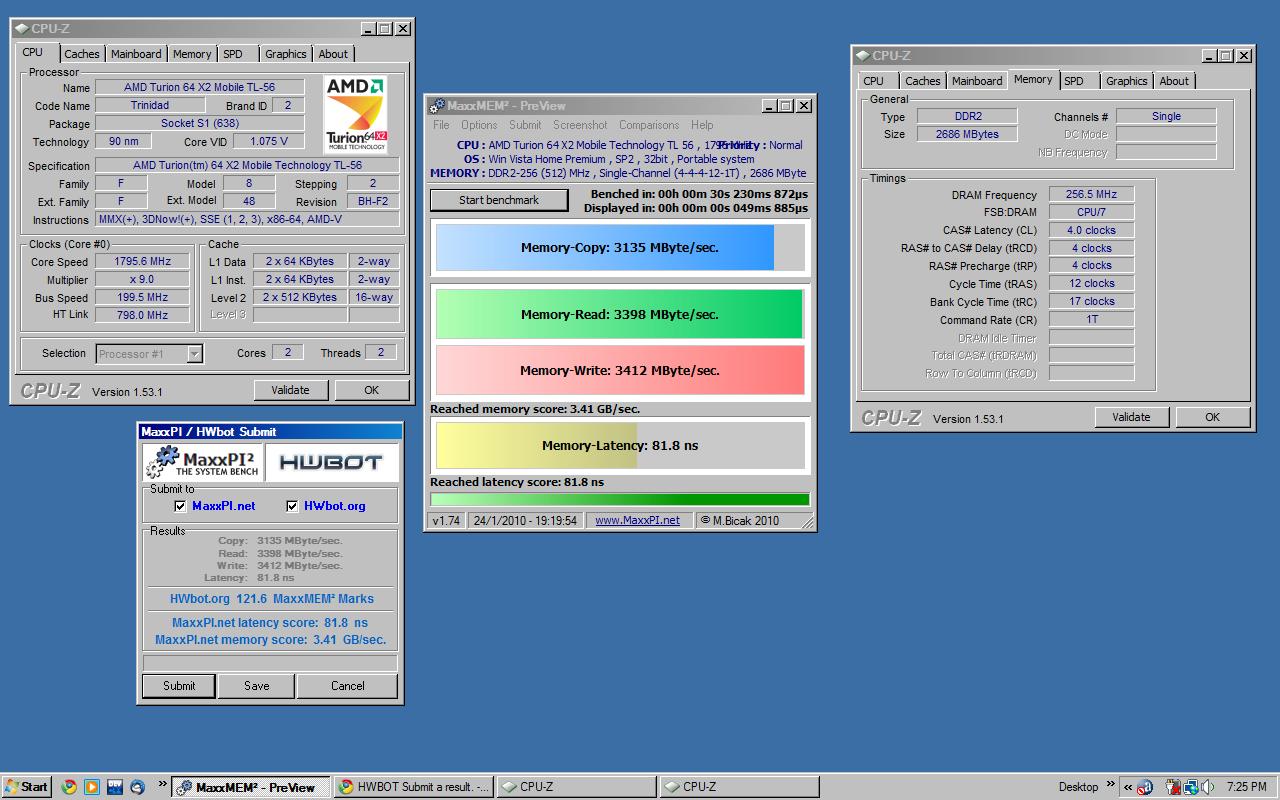Toggle the HWbot.org submit checkbox
Image resolution: width=1280 pixels, height=800 pixels.
(x=293, y=506)
